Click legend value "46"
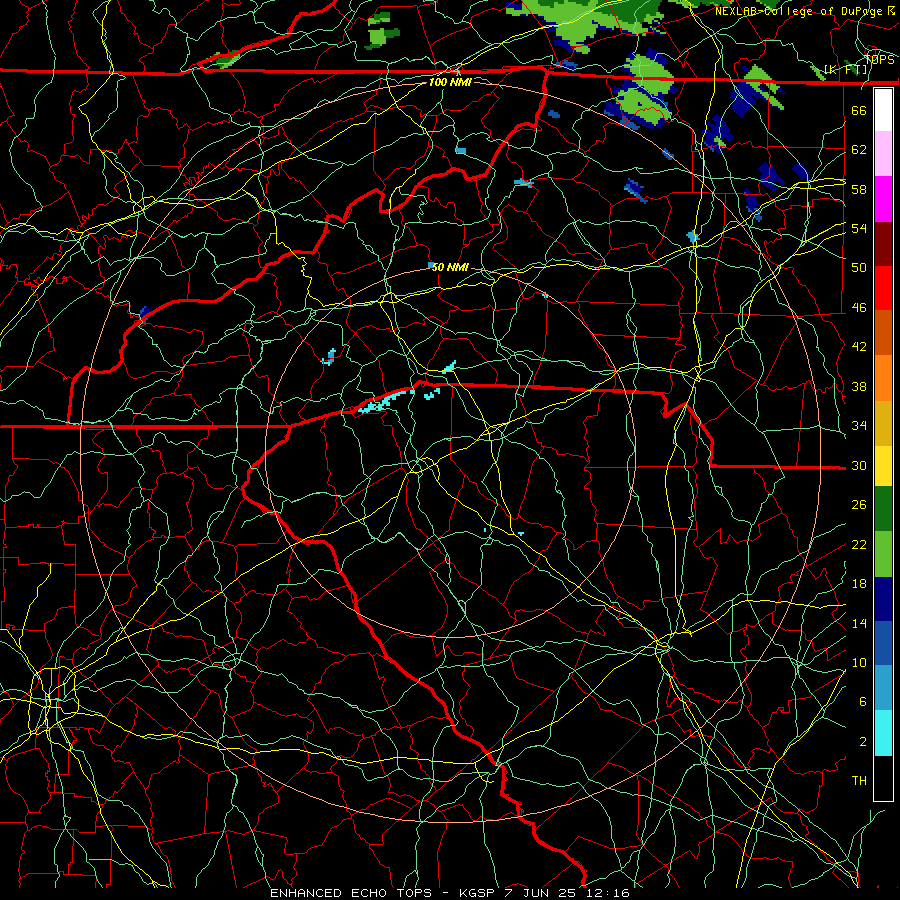Image resolution: width=900 pixels, height=900 pixels. click(859, 308)
